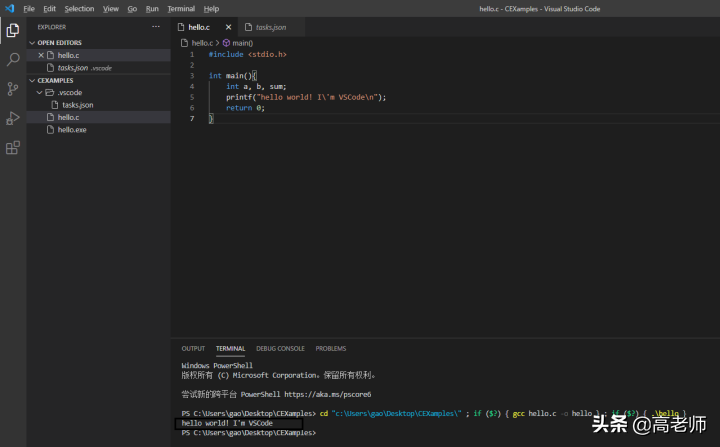
Task: Open the Extensions view
Action: (13, 147)
